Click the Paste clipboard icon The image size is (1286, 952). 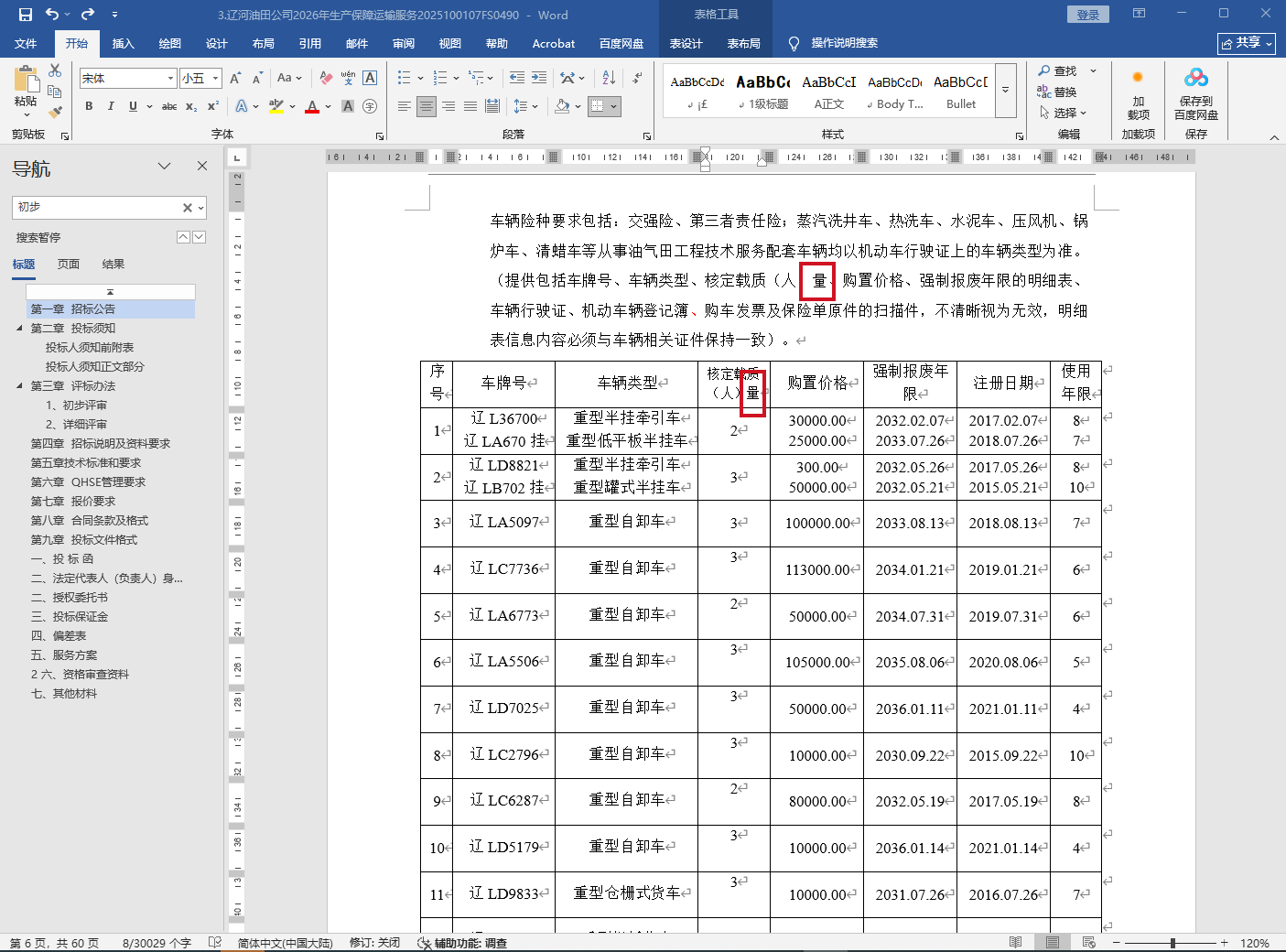pyautogui.click(x=26, y=80)
